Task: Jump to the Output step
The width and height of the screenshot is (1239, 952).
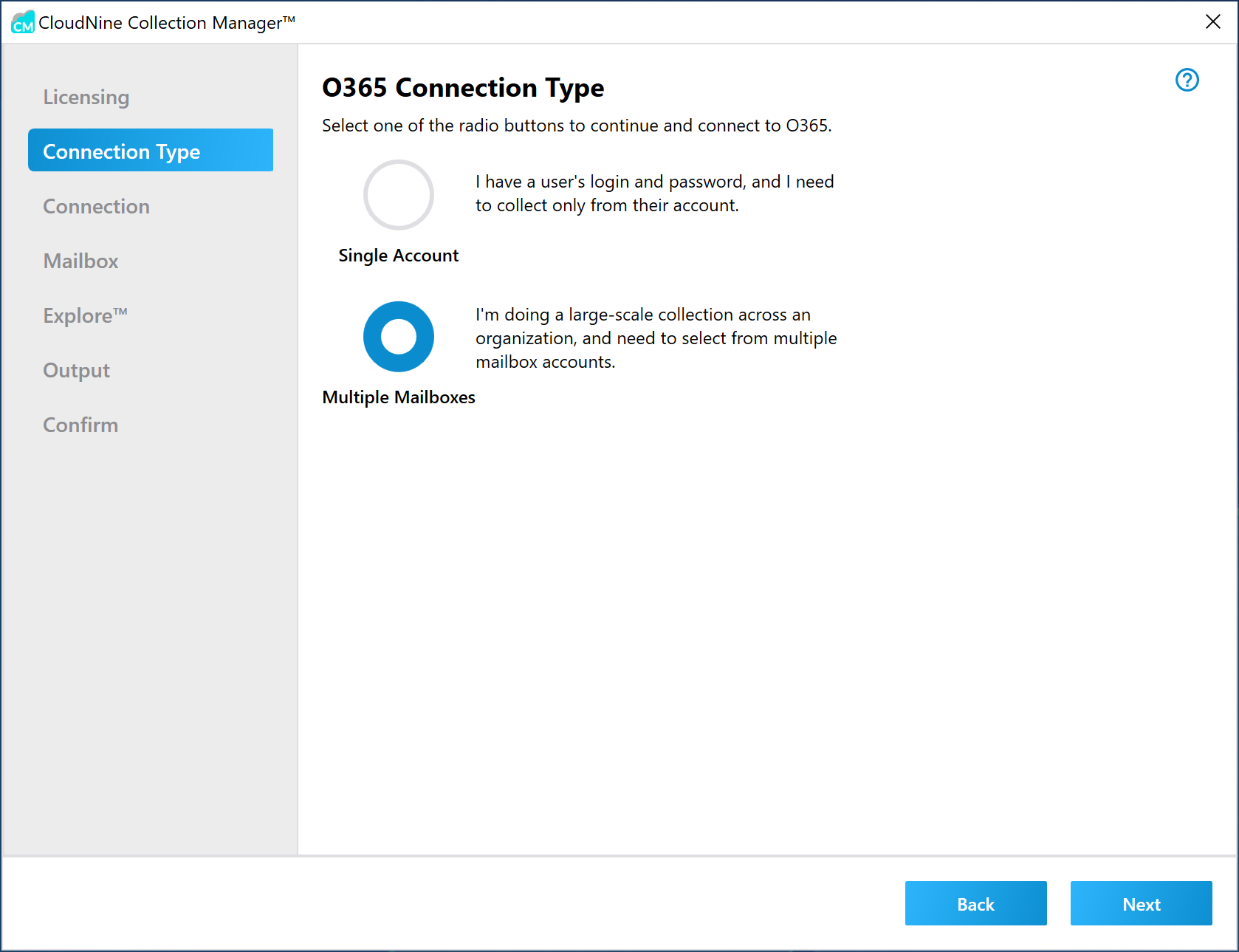Action: [76, 370]
